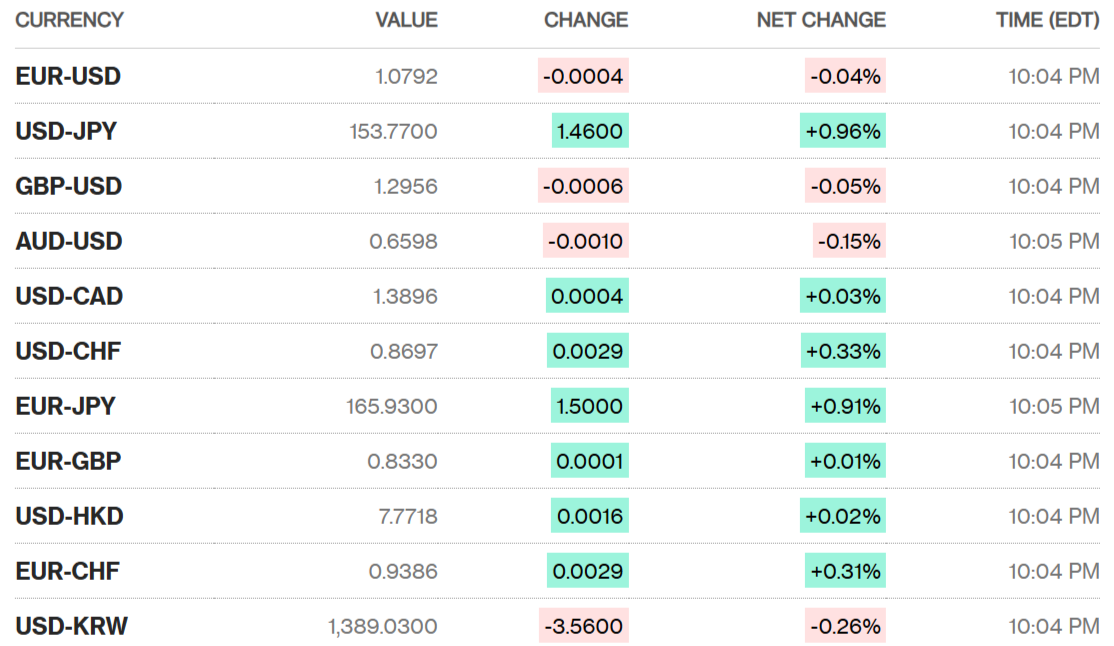
Task: Click the TIME (EDT) column header
Action: point(1048,20)
